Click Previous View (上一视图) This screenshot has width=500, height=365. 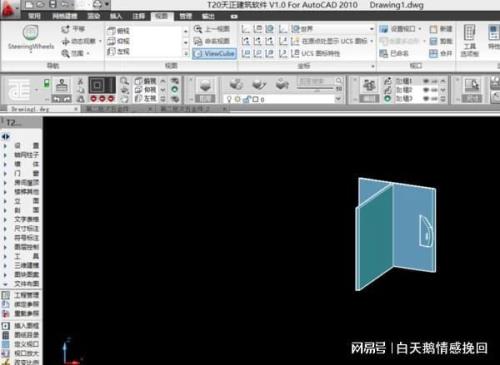point(212,29)
